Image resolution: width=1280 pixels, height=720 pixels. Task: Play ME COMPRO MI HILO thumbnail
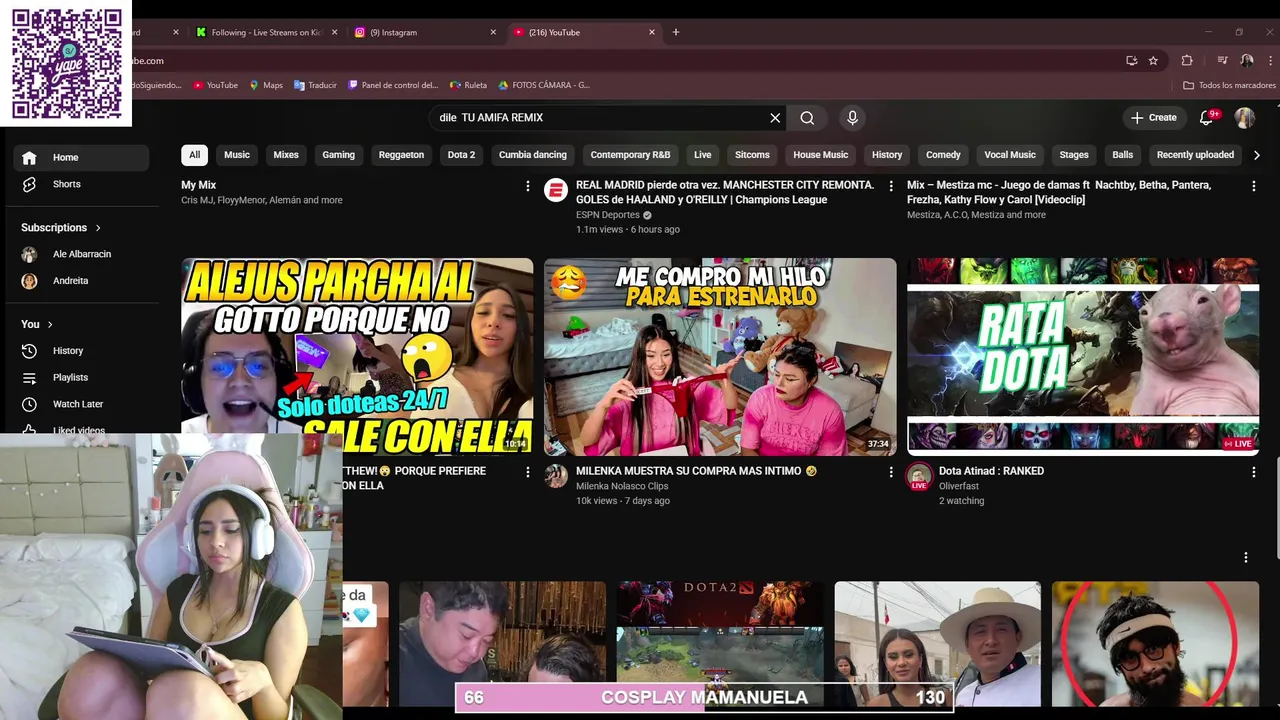pos(720,357)
